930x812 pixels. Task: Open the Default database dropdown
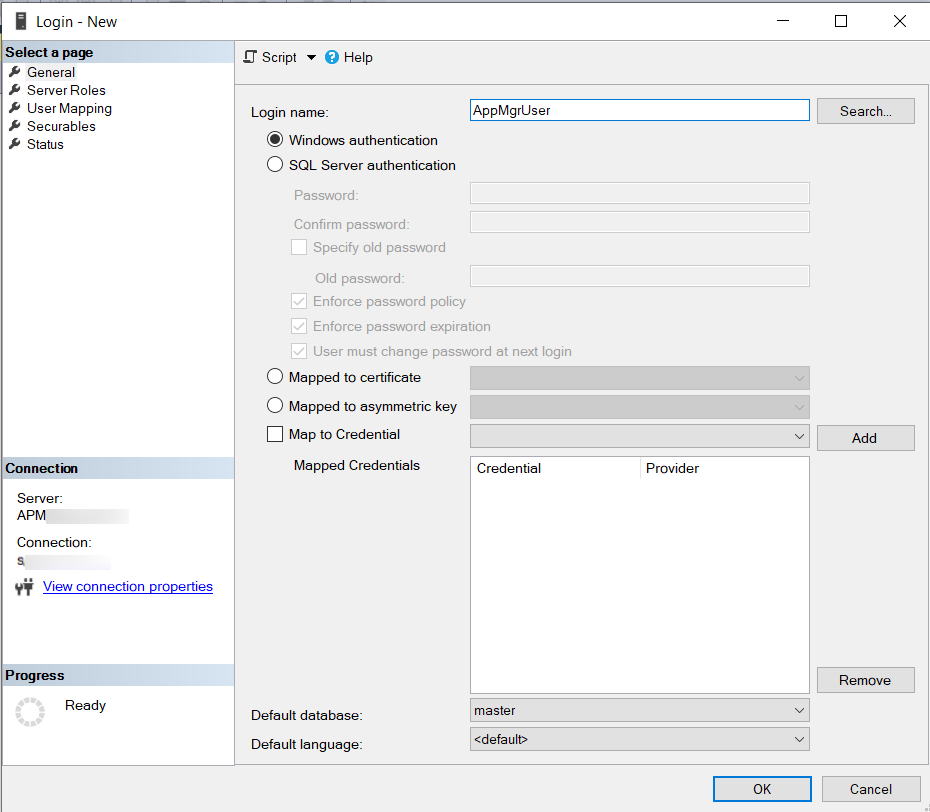tap(799, 710)
